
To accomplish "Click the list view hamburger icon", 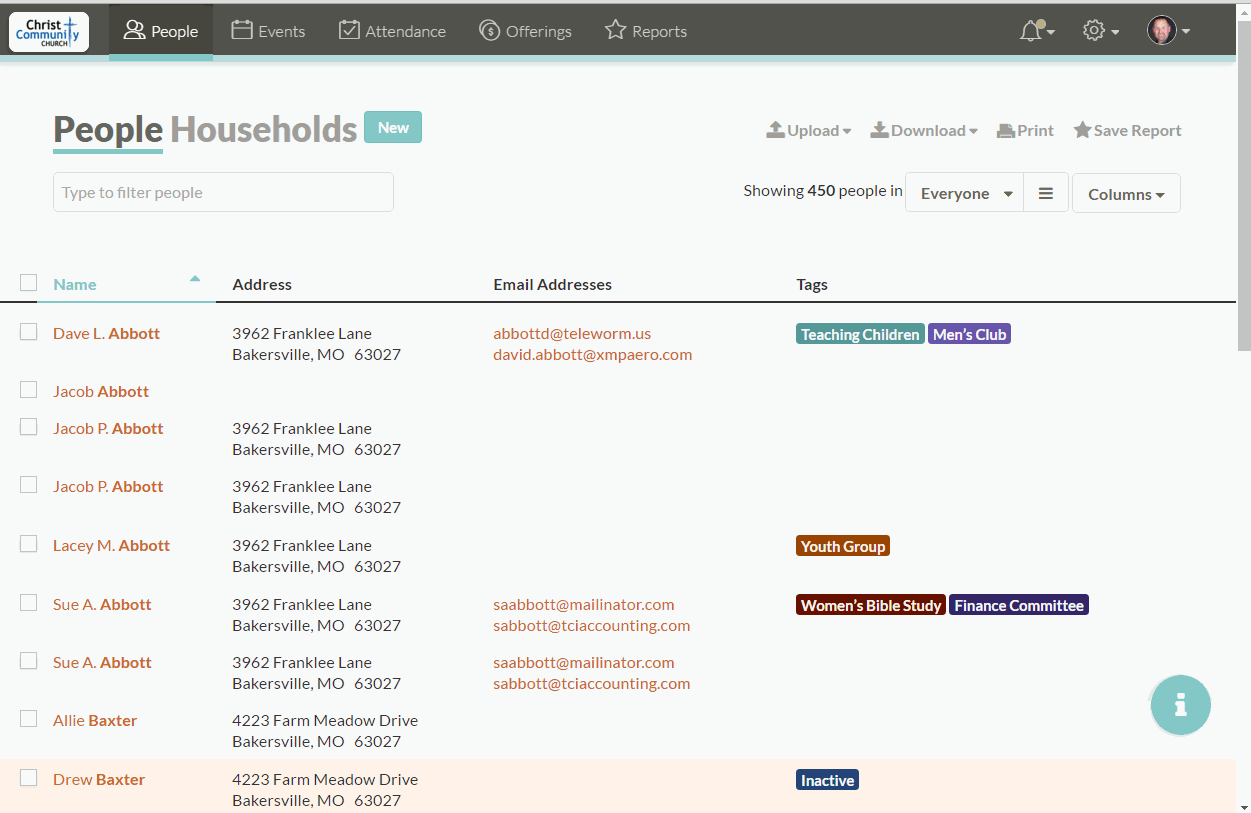I will pos(1046,193).
